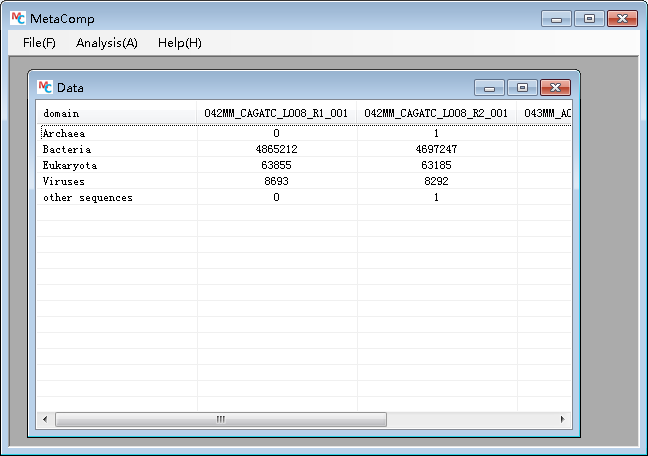This screenshot has width=648, height=456.
Task: Click the horizontal scrollbar thumb
Action: 220,419
